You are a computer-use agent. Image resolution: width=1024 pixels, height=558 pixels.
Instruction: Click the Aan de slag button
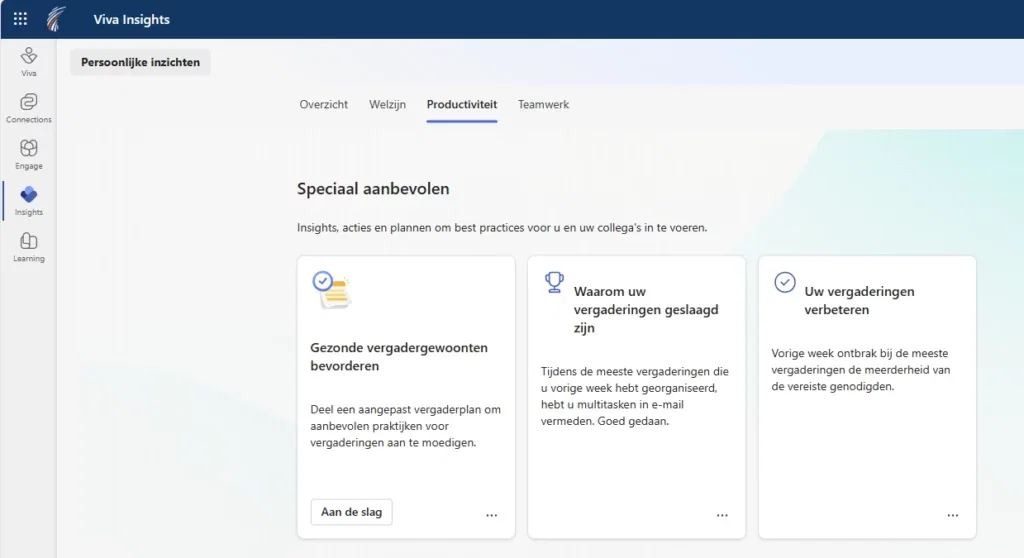click(351, 512)
